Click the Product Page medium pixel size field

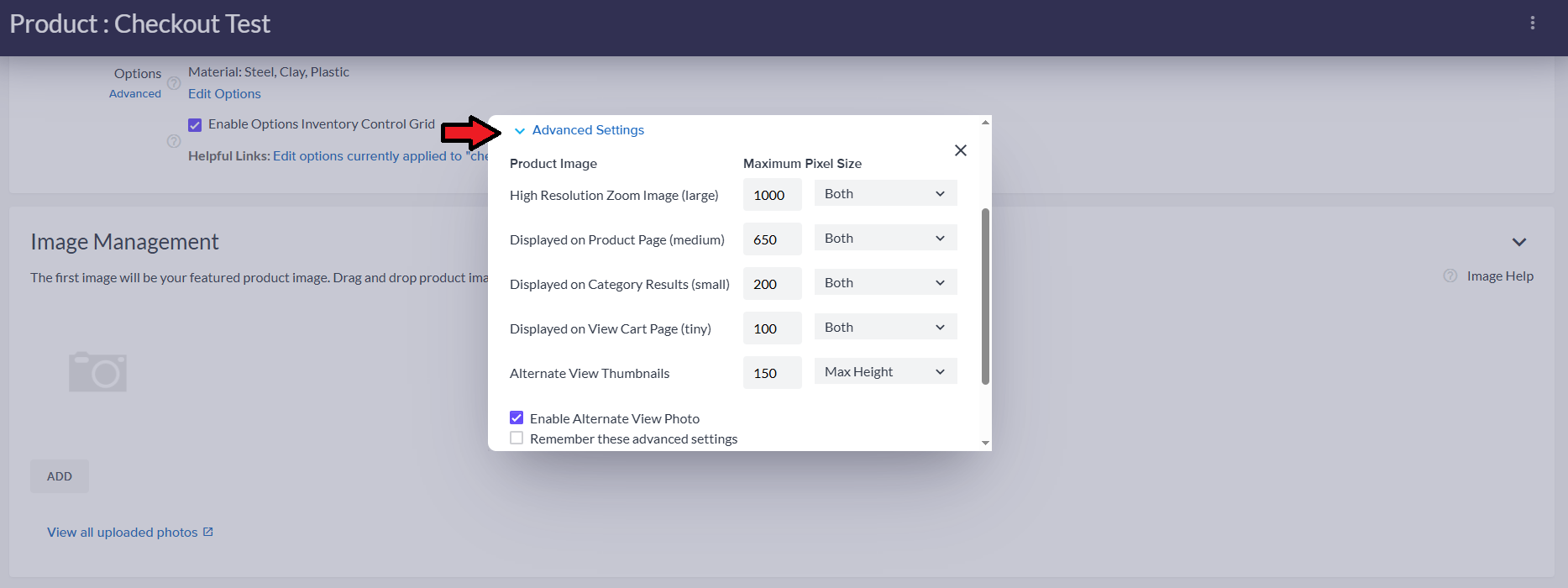772,239
